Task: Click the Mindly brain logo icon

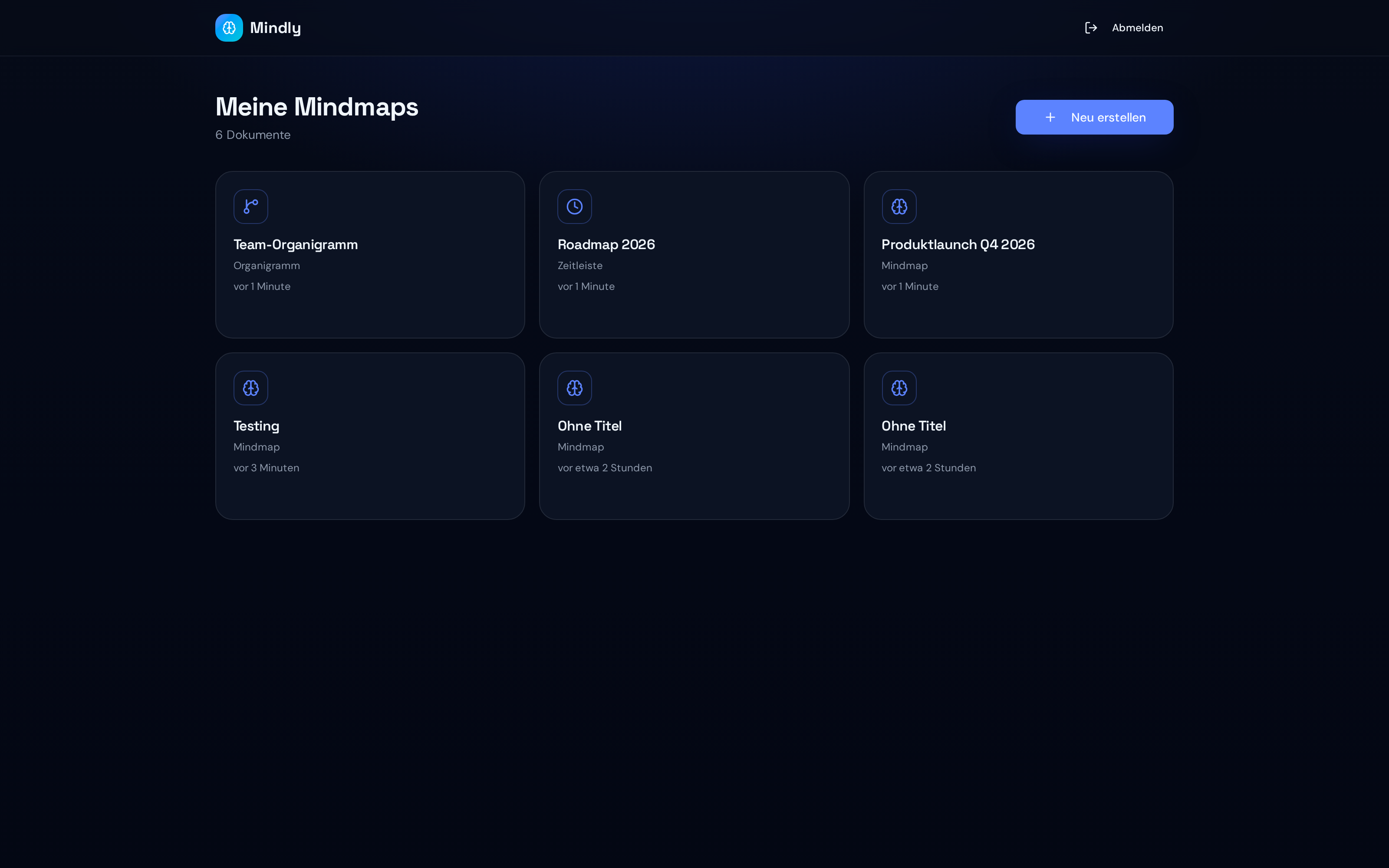Action: [x=229, y=27]
